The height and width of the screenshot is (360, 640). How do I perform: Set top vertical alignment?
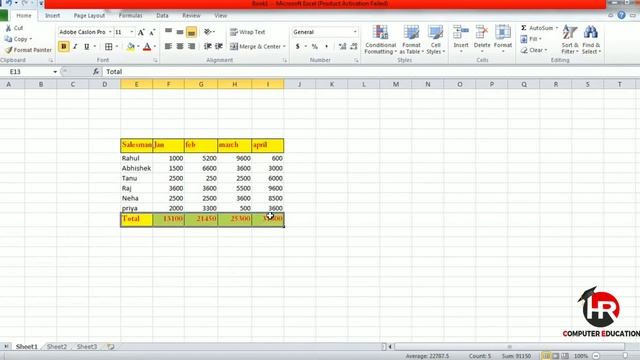168,32
